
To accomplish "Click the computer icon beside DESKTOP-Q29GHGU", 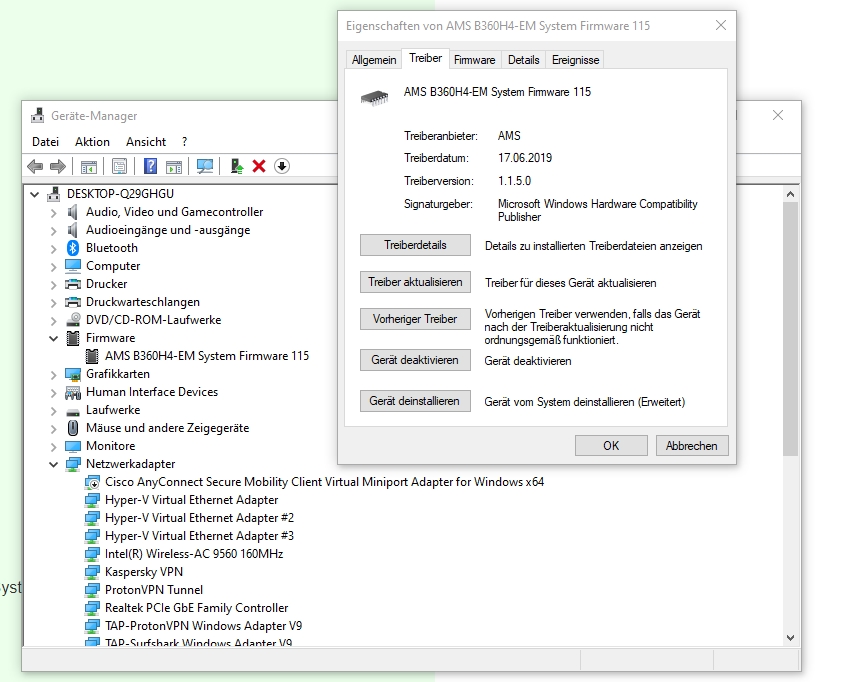I will point(53,194).
